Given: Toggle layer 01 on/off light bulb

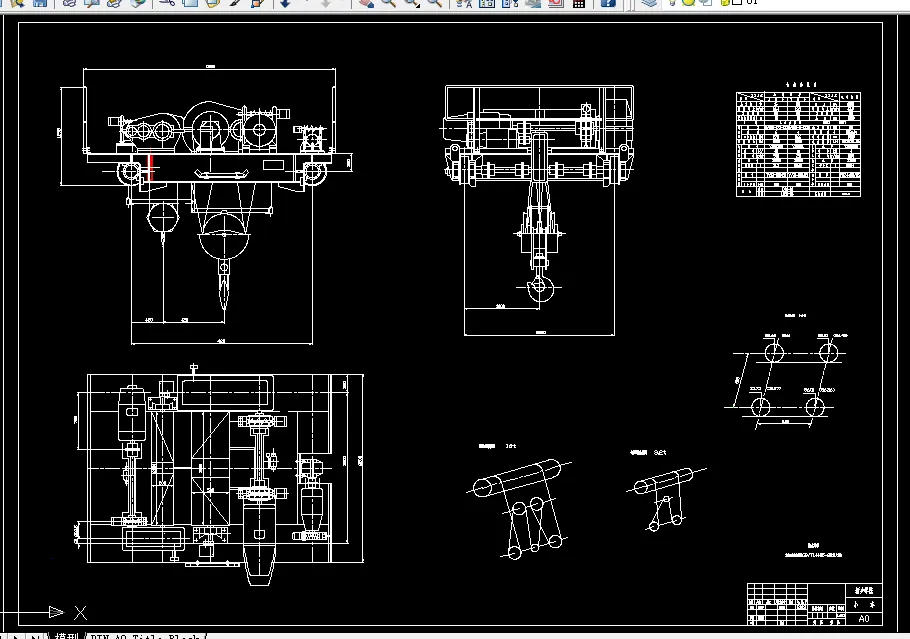Looking at the screenshot, I should click(x=672, y=2).
